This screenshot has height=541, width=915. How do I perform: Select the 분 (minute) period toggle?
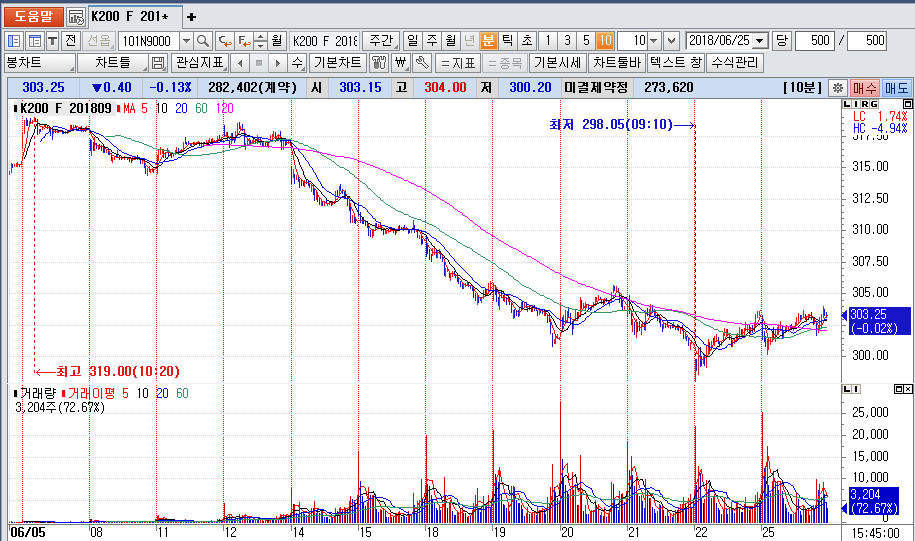[x=488, y=41]
